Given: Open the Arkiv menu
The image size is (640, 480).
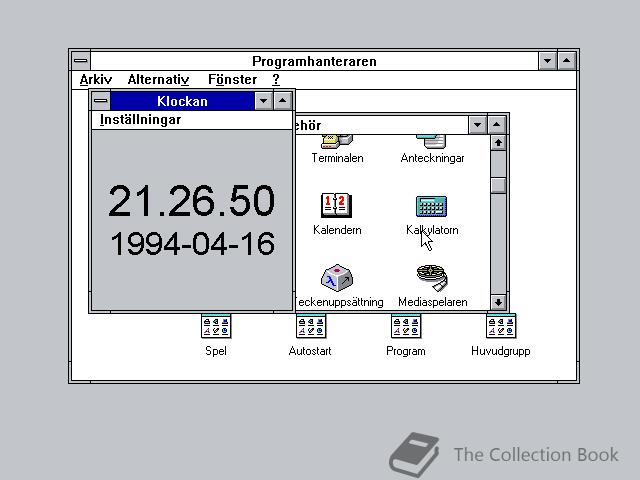Looking at the screenshot, I should [x=96, y=79].
